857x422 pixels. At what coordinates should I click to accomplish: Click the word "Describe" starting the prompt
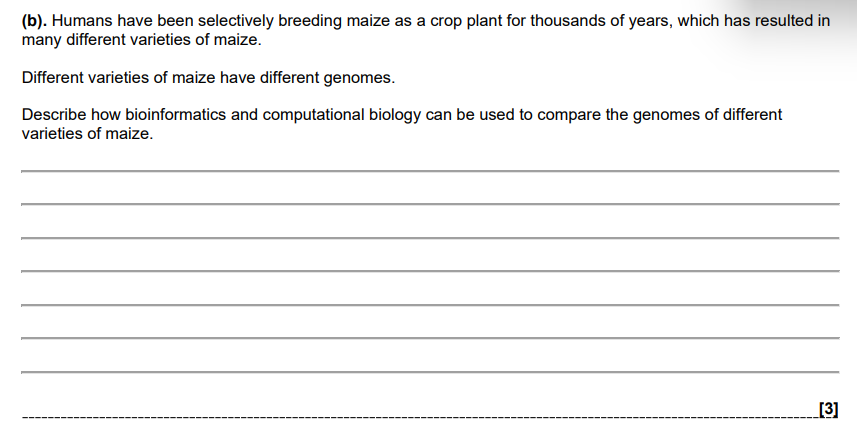[53, 114]
